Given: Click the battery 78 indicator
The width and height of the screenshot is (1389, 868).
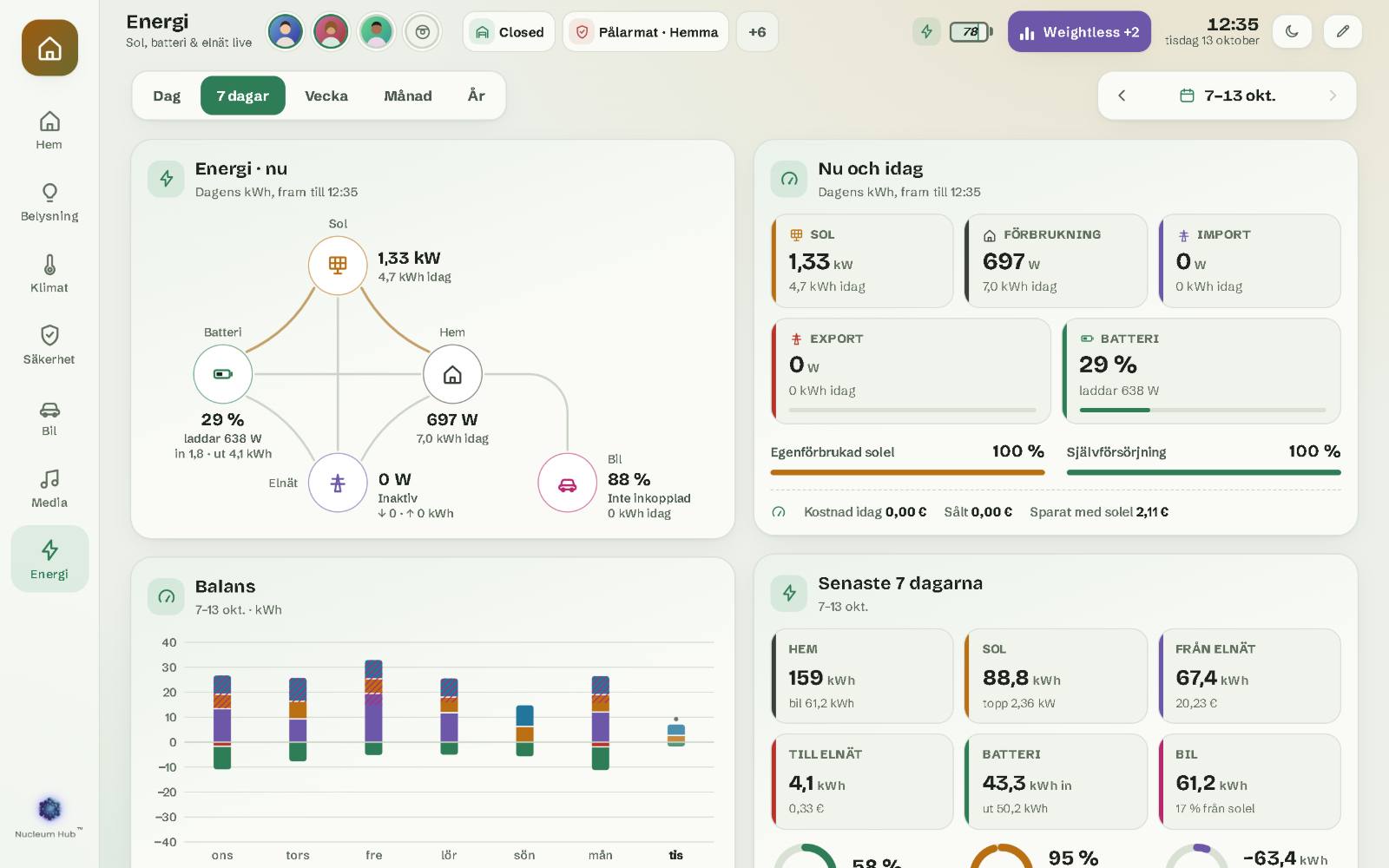Looking at the screenshot, I should point(971,32).
